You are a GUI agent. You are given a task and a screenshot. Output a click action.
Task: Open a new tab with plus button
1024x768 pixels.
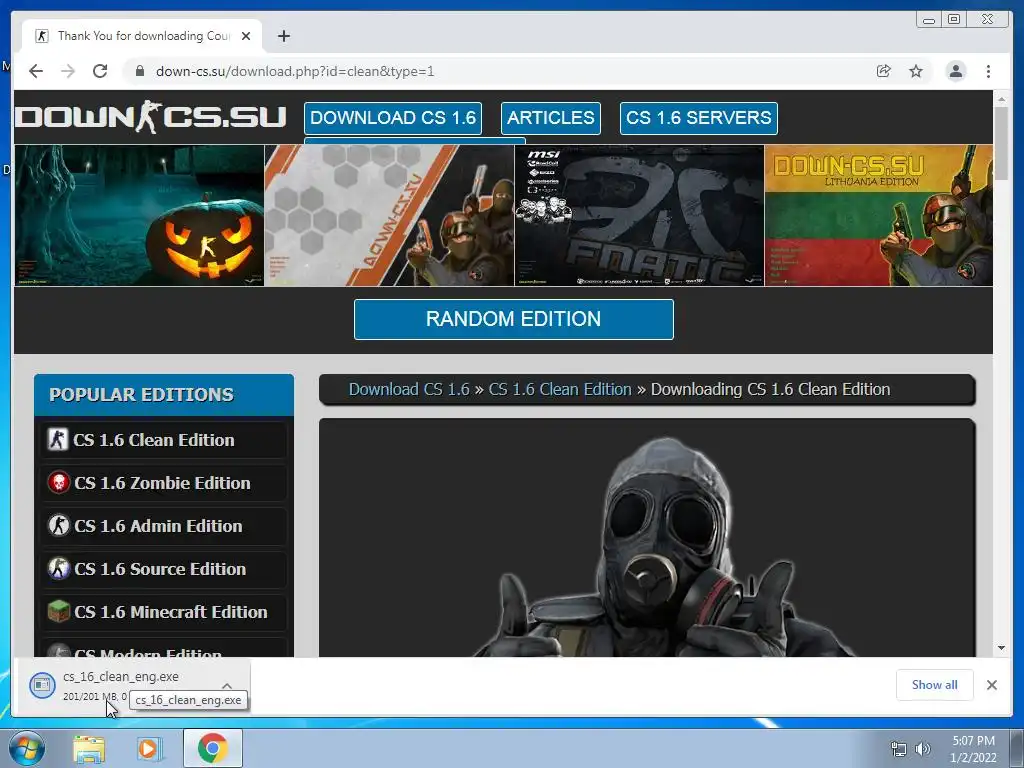pyautogui.click(x=283, y=36)
